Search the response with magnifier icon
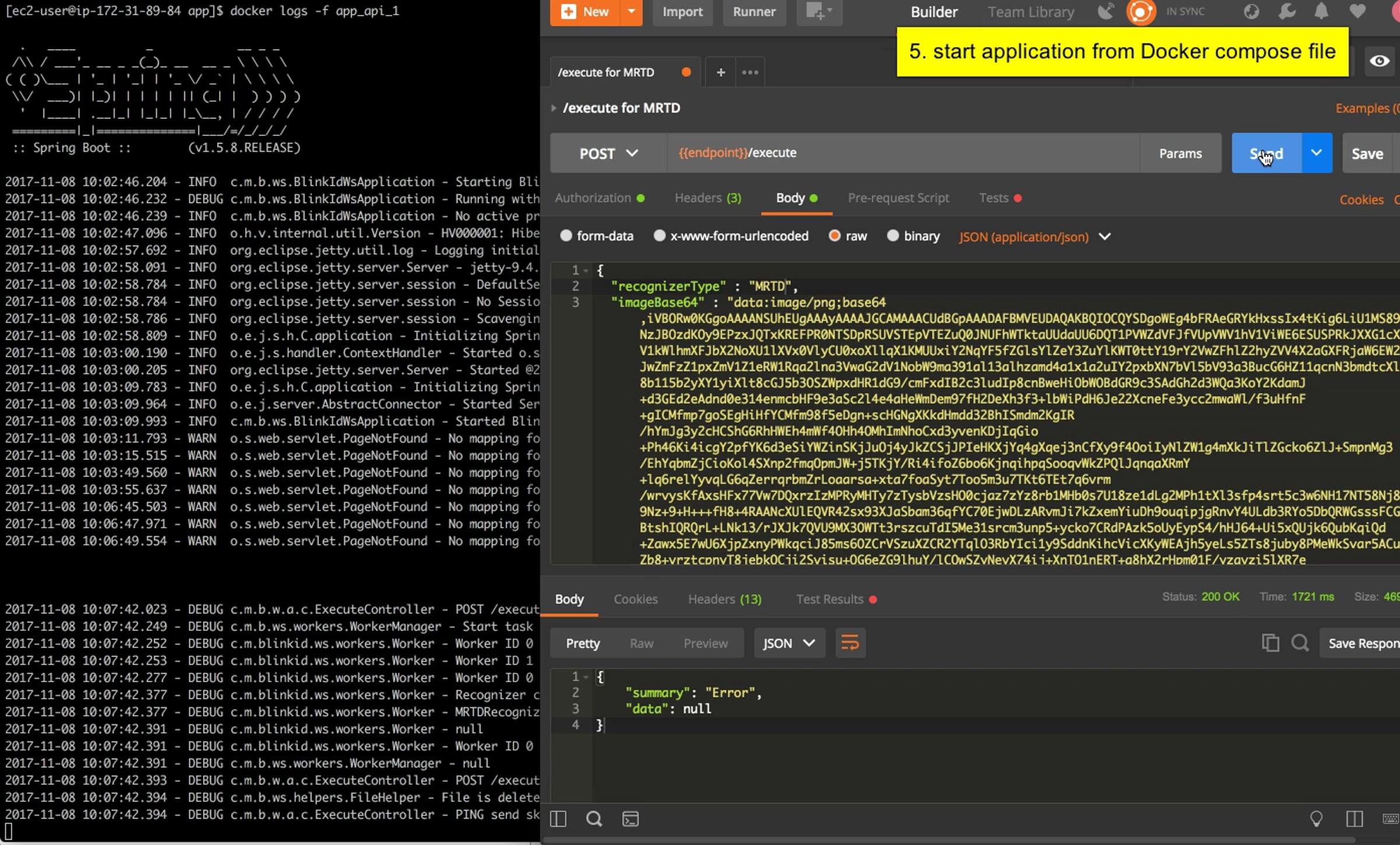 [x=1300, y=643]
